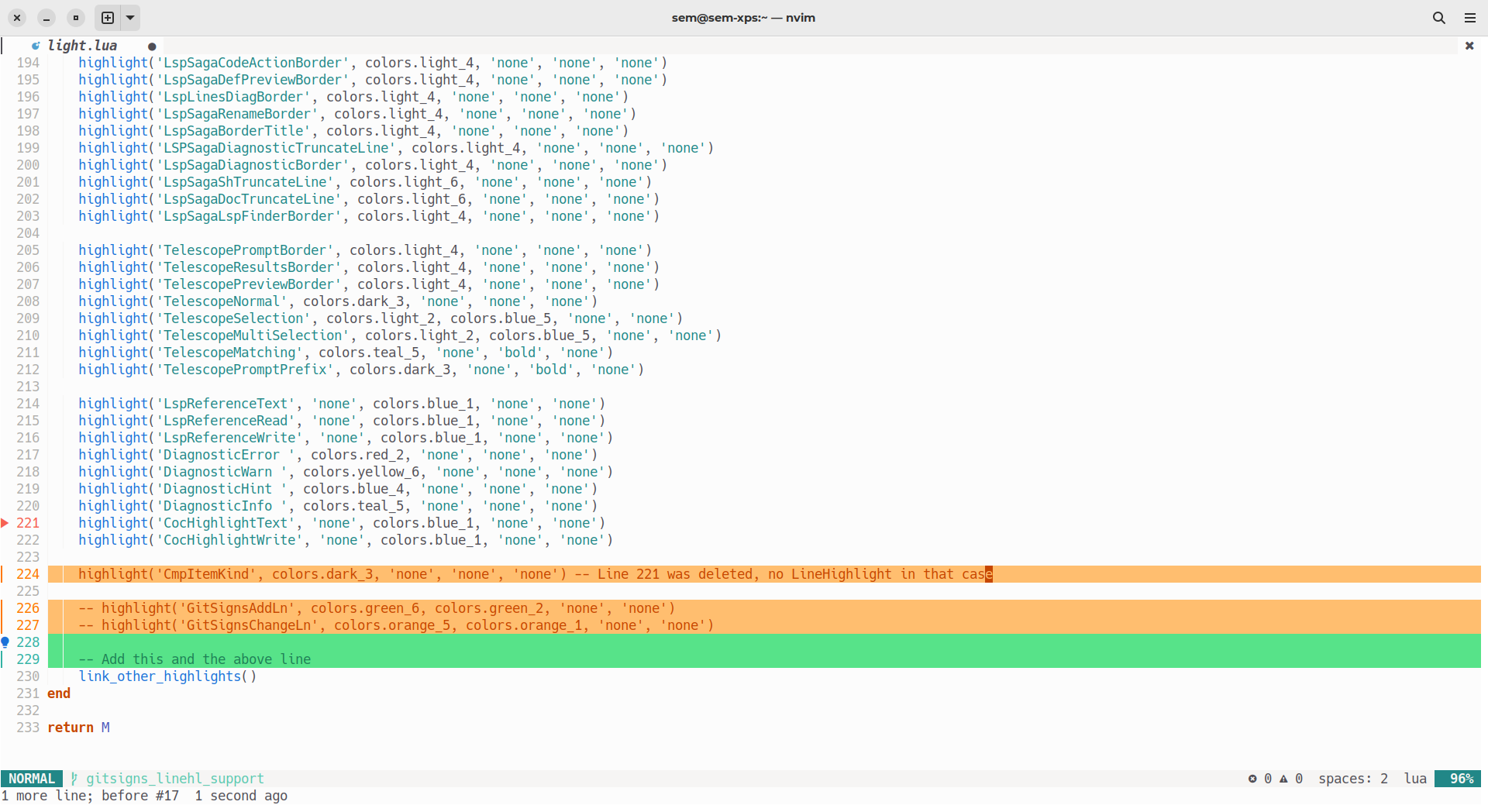The width and height of the screenshot is (1488, 812).
Task: Click 'TelescopePromptBorder' text
Action: coord(245,250)
